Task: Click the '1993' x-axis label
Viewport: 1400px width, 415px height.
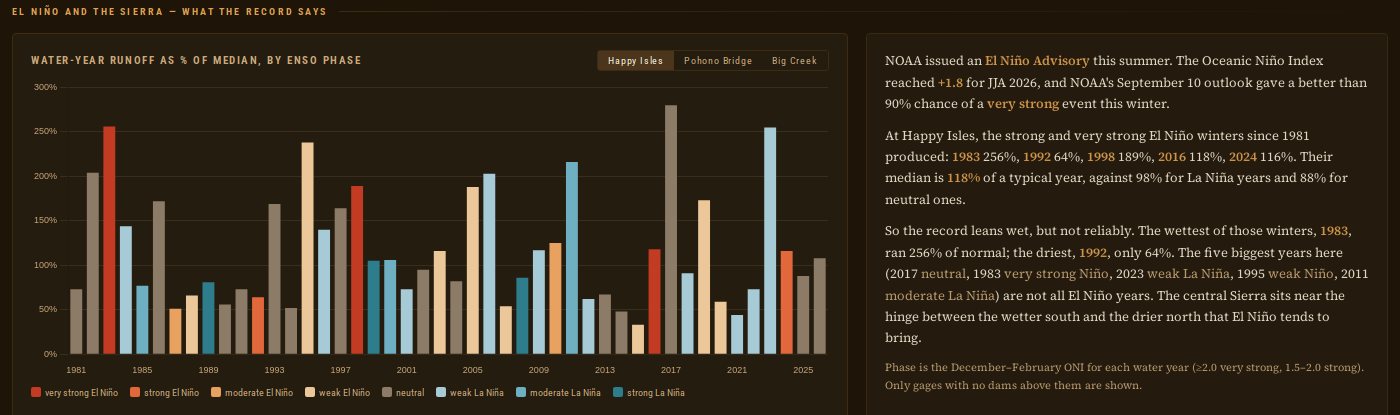Action: pos(274,370)
